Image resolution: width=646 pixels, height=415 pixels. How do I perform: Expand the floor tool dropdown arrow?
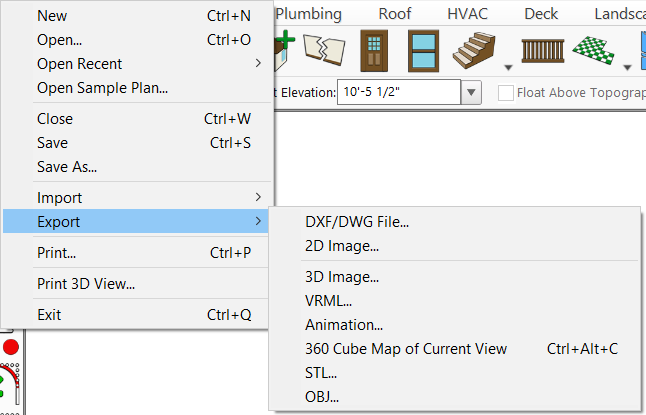click(x=627, y=67)
